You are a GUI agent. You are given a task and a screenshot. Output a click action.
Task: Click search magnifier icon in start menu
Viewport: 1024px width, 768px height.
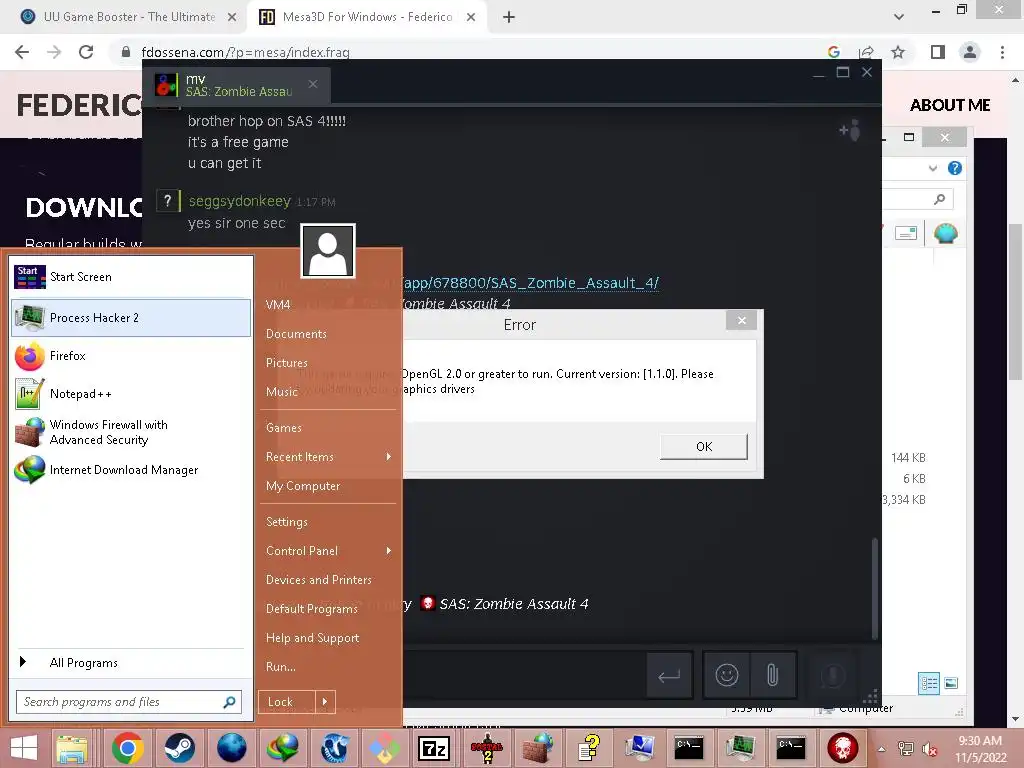229,702
